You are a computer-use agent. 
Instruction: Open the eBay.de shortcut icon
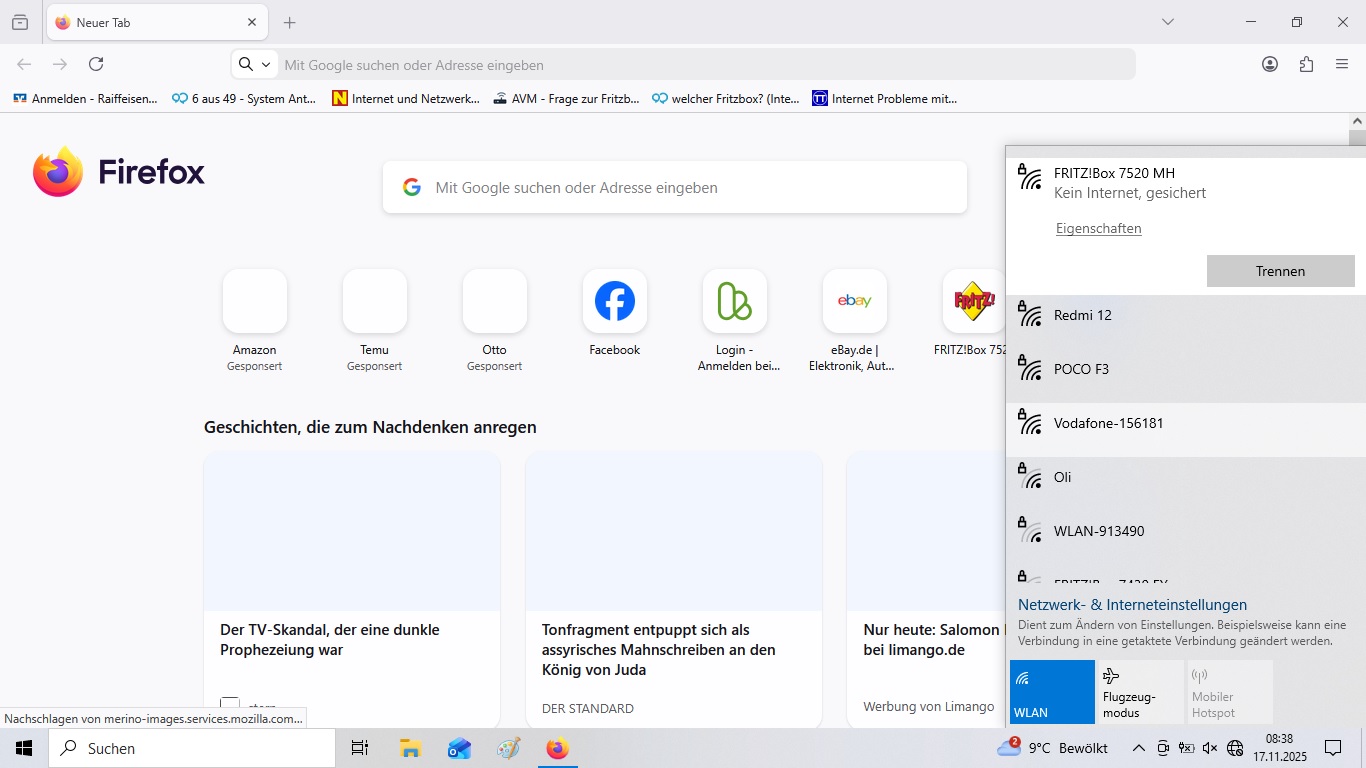[855, 301]
